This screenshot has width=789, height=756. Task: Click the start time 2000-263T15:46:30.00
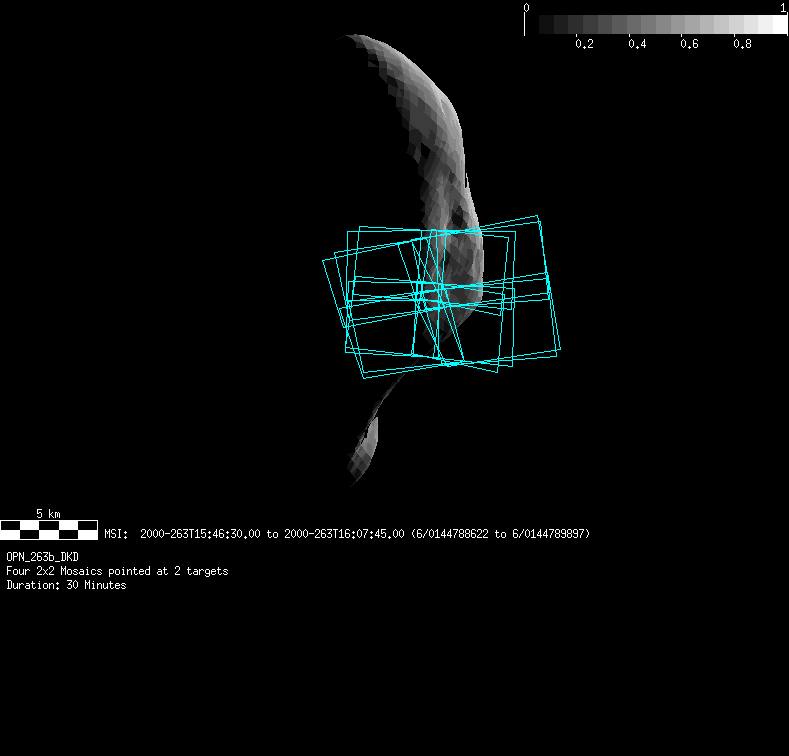point(201,534)
